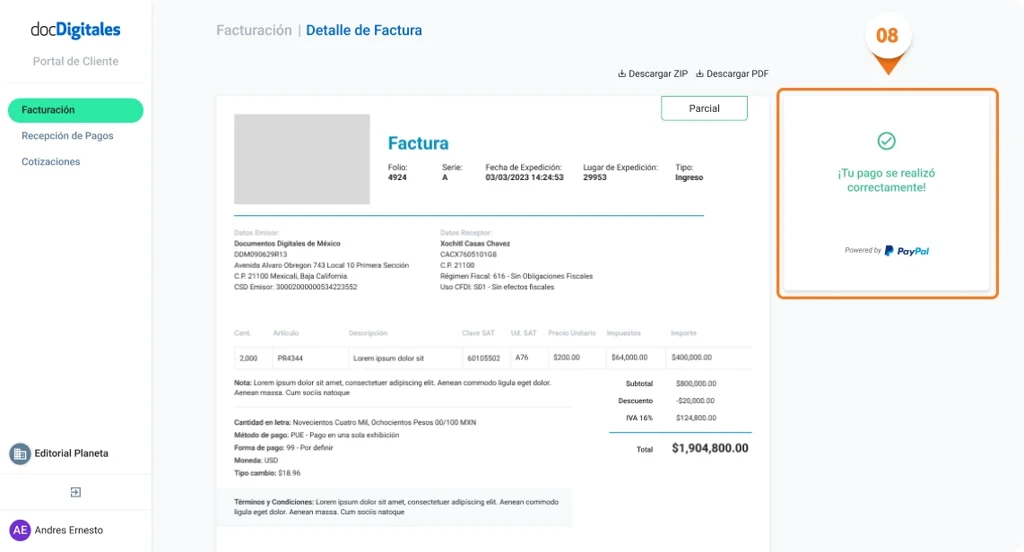Click receiver name Xochitl Casas Chavez
This screenshot has height=552, width=1024.
click(475, 244)
